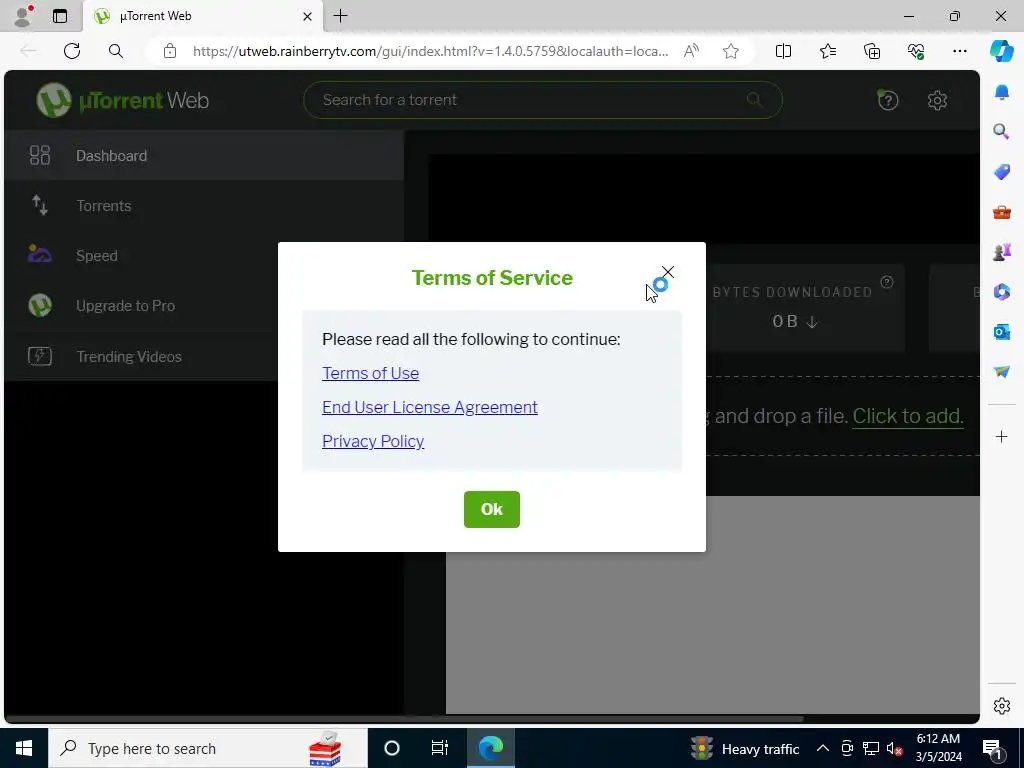Open a new browser tab
This screenshot has width=1024, height=768.
pyautogui.click(x=340, y=16)
